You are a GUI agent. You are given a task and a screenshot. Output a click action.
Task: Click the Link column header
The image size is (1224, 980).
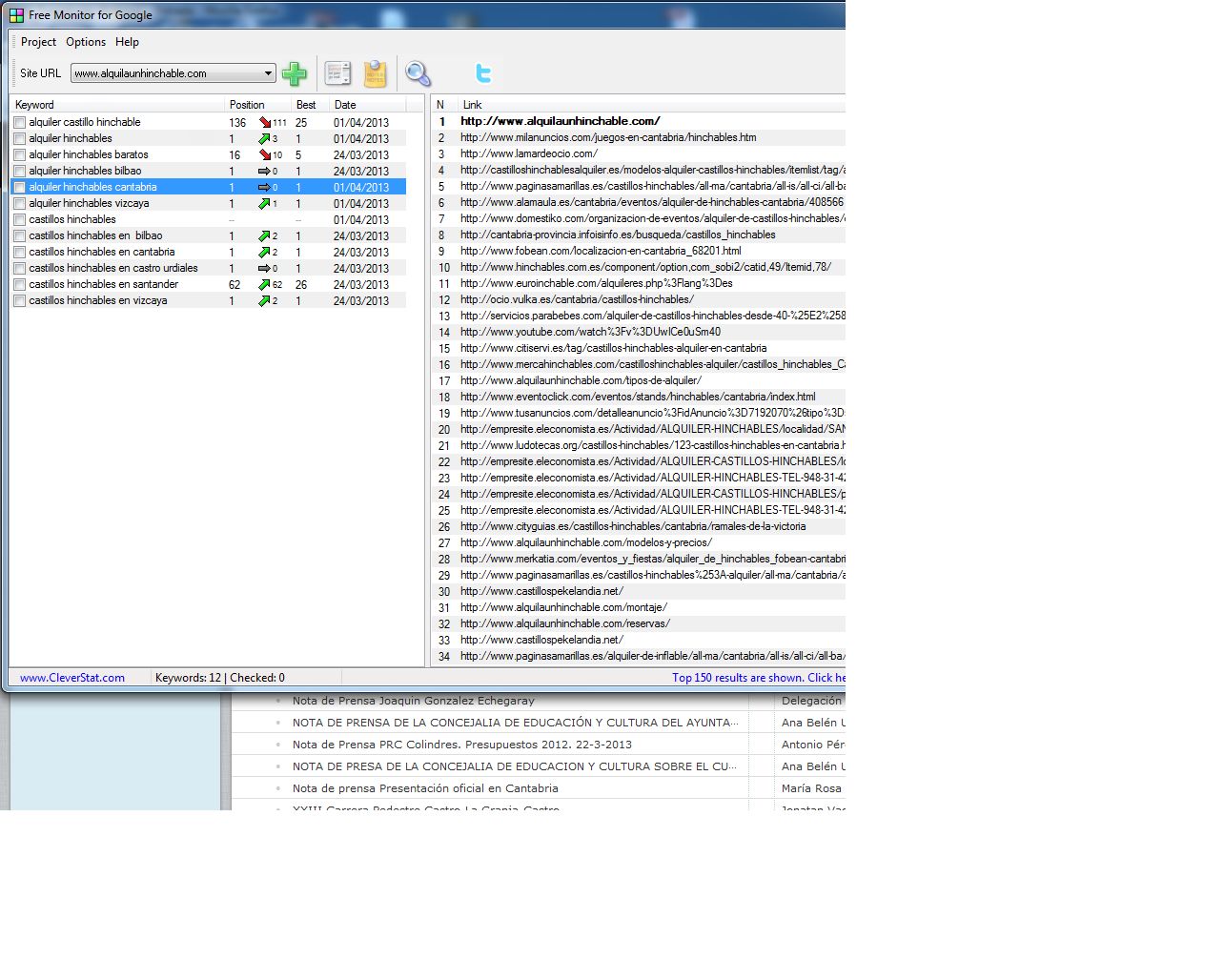650,105
